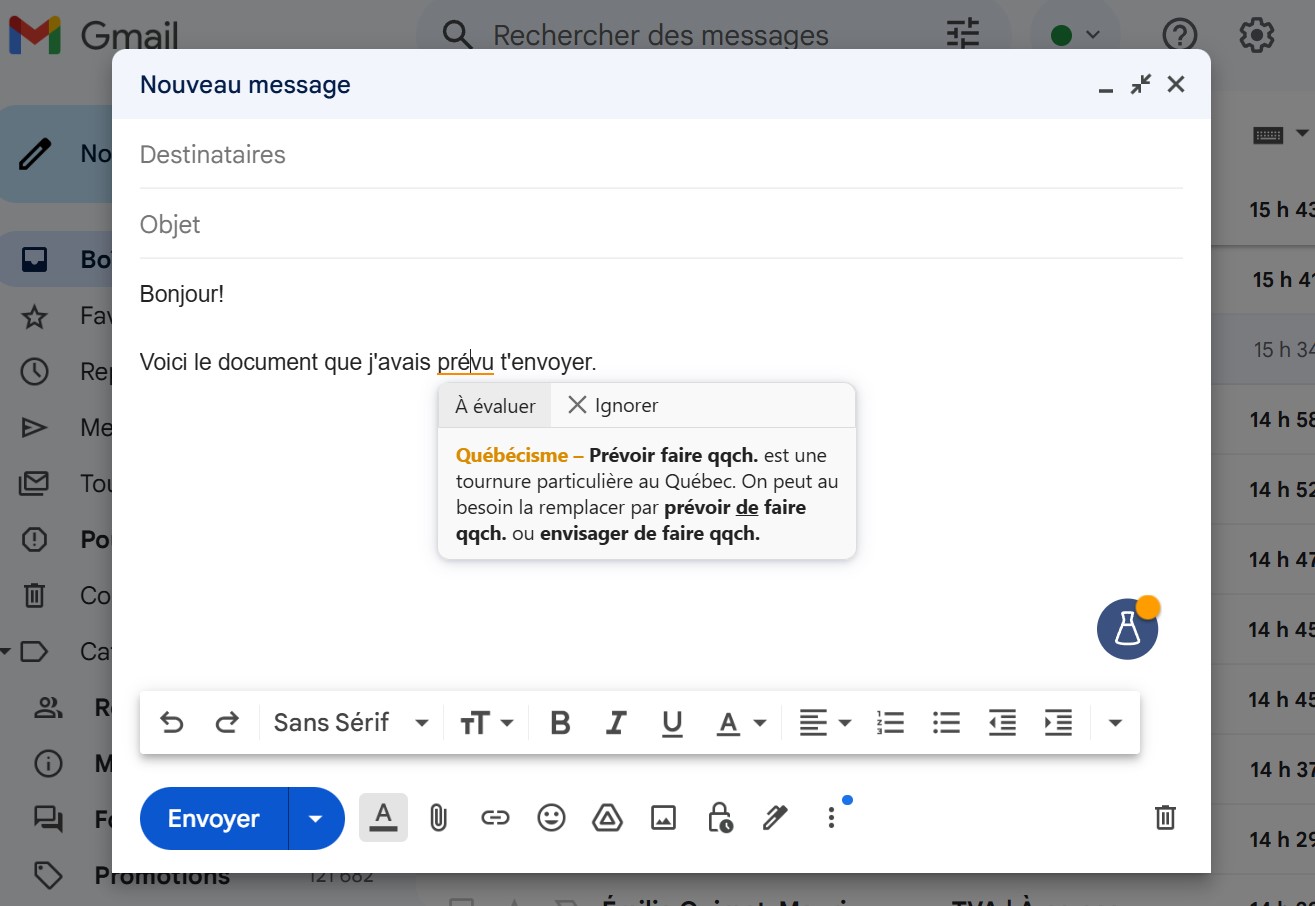This screenshot has height=906, width=1315.
Task: Click the Objet subject field
Action: pos(661,225)
